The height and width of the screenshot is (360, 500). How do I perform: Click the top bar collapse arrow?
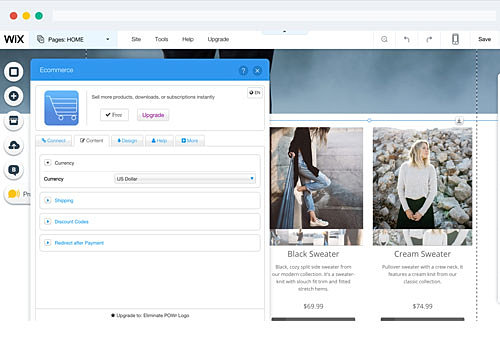tap(284, 32)
